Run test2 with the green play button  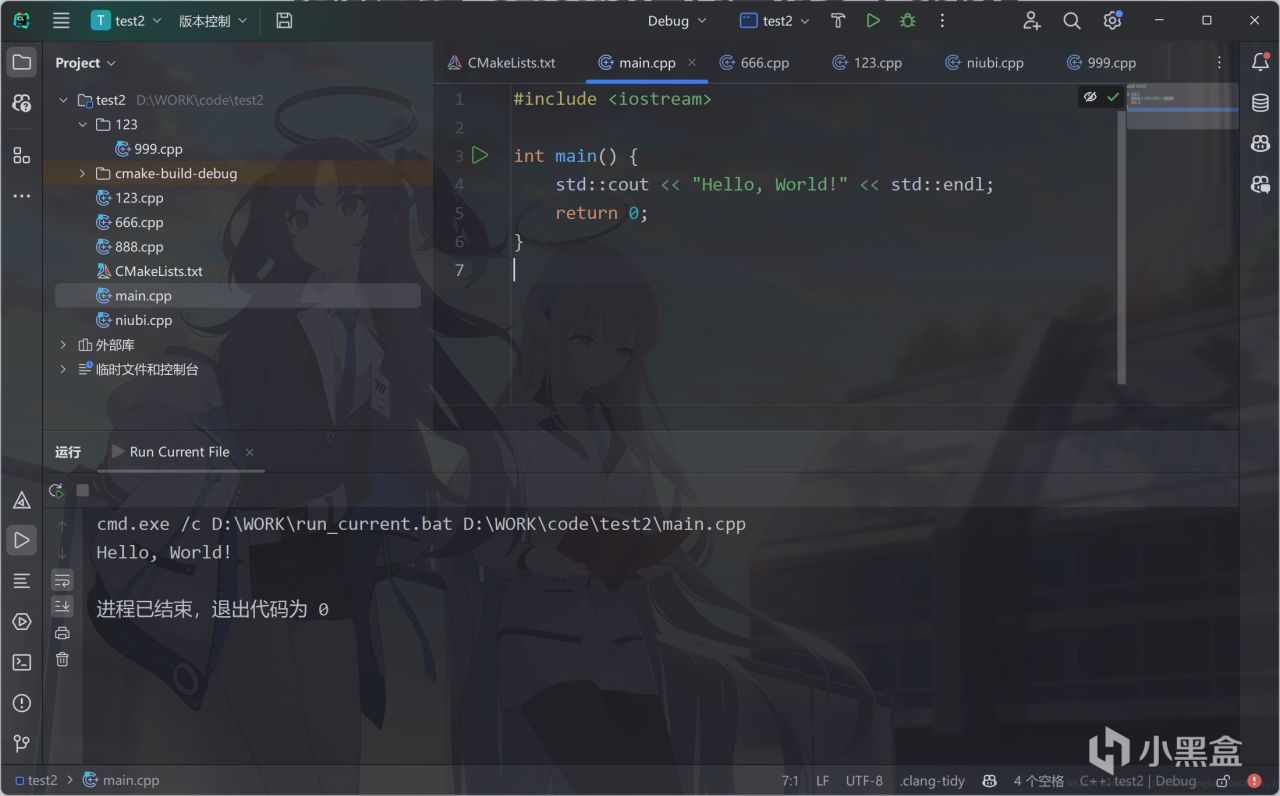[873, 20]
